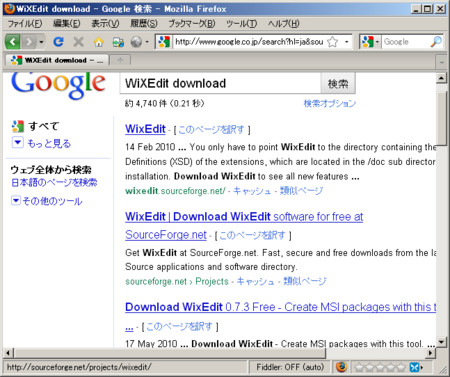
Task: Click the star rating in the status bar
Action: coord(380,367)
